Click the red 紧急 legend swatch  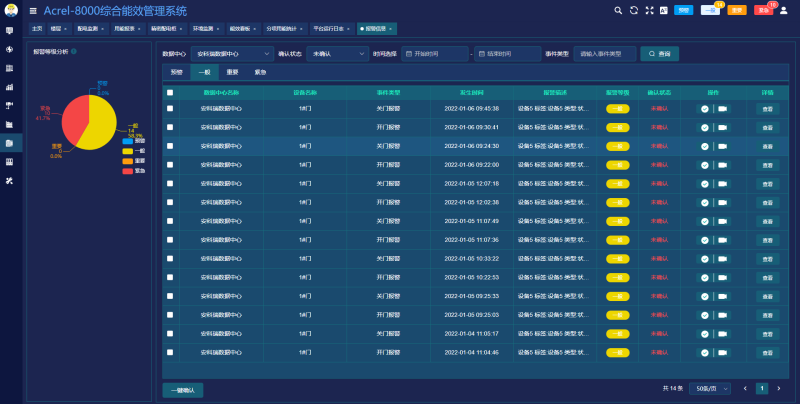point(128,171)
